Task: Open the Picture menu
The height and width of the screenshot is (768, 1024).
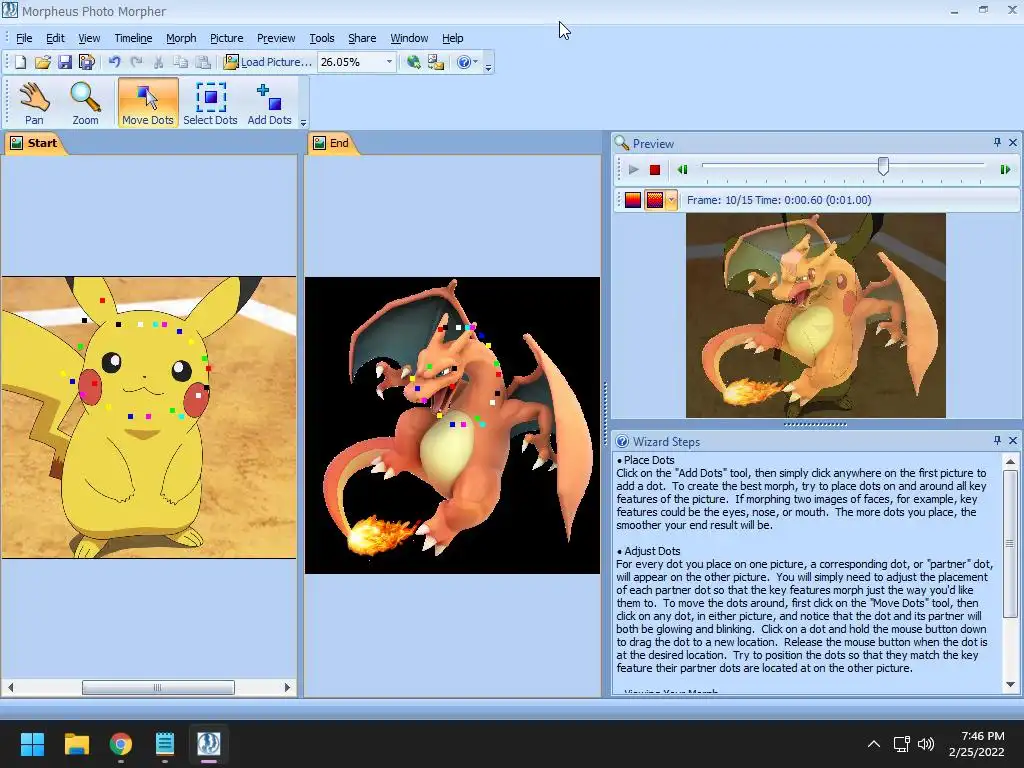Action: pyautogui.click(x=227, y=38)
